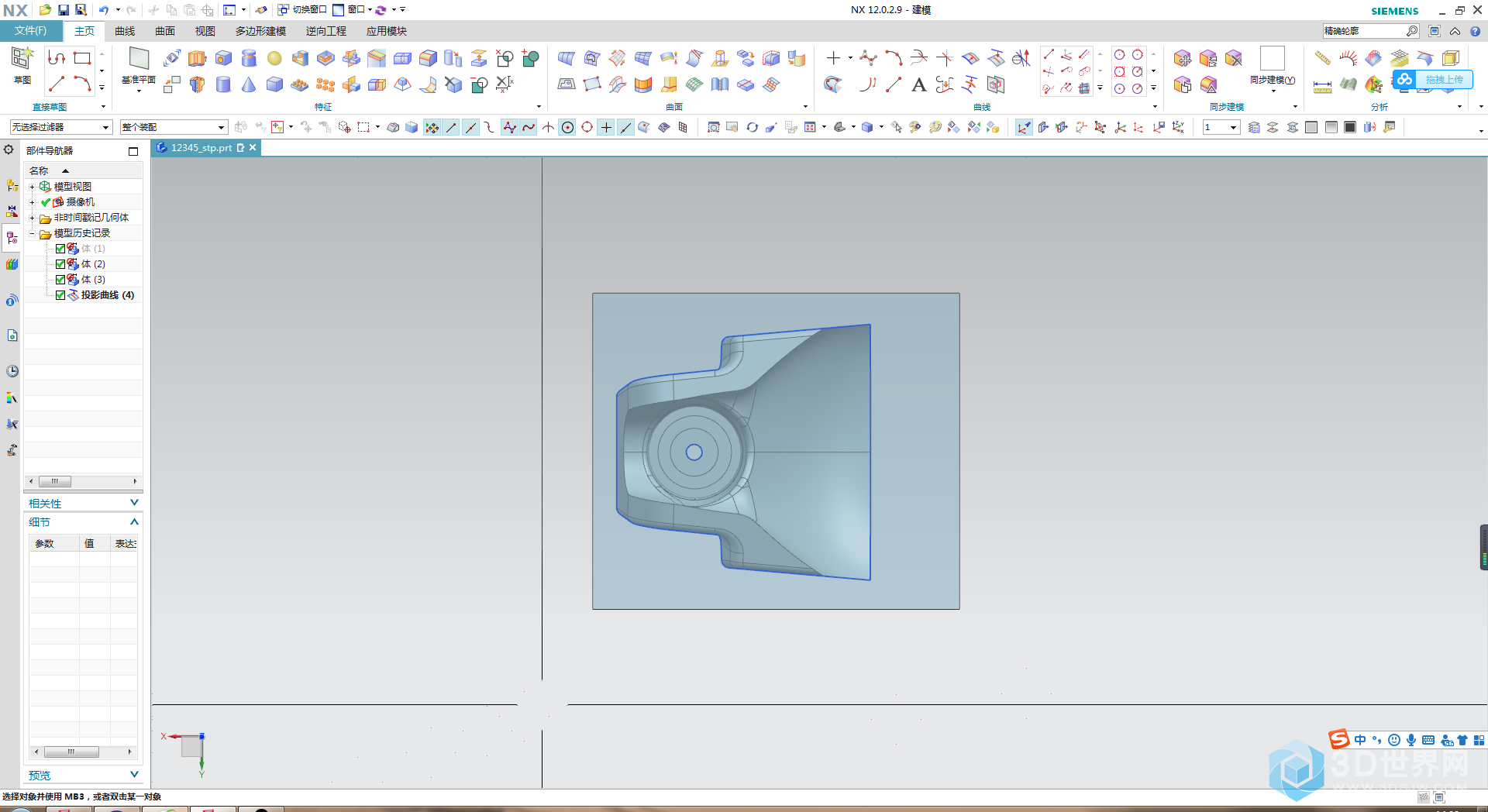Image resolution: width=1488 pixels, height=812 pixels.
Task: Click the Delete Face synchronous modeling icon
Action: (1234, 58)
